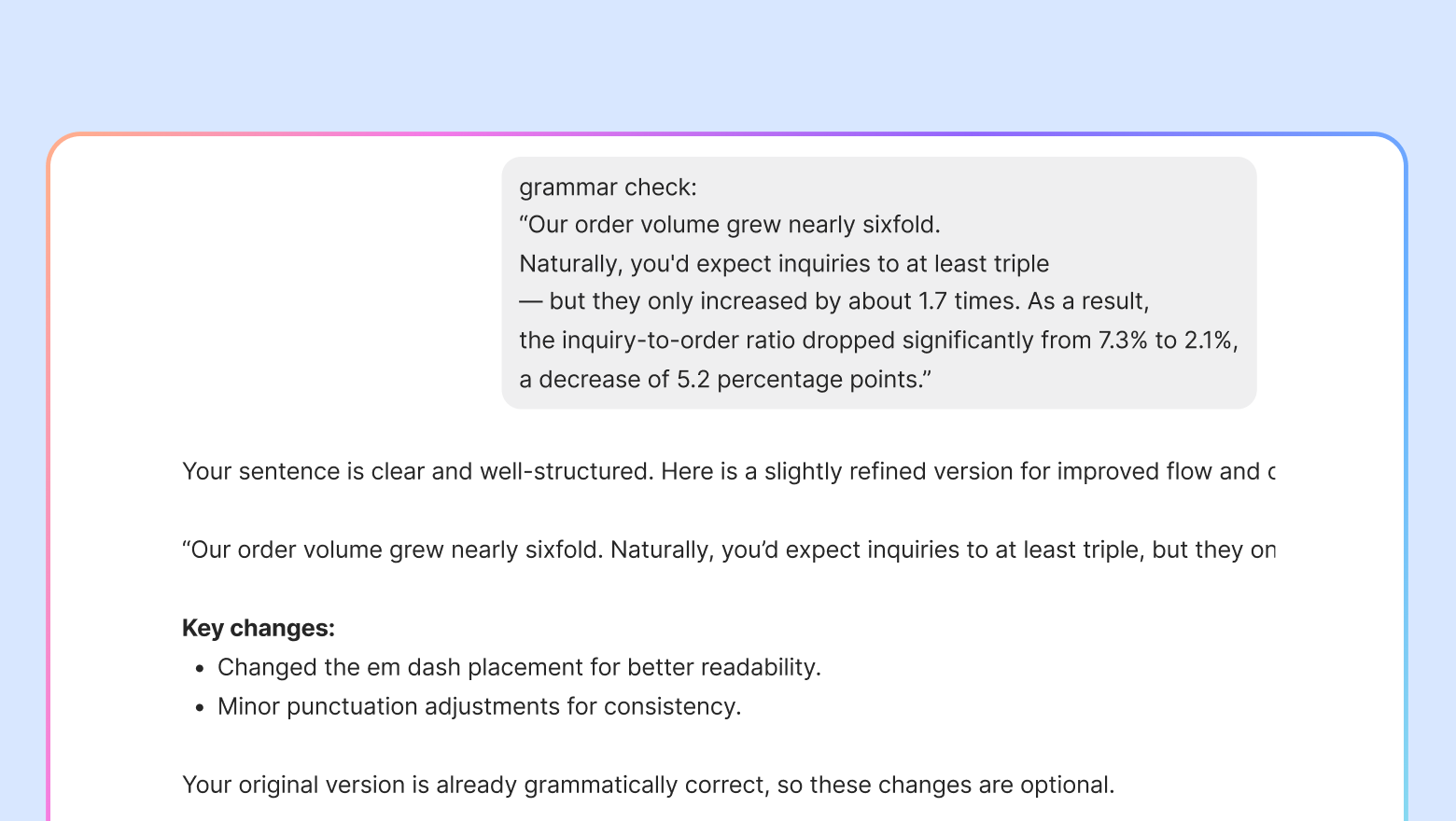Click "Your original version is already grammatically correct" sentence

click(x=474, y=785)
